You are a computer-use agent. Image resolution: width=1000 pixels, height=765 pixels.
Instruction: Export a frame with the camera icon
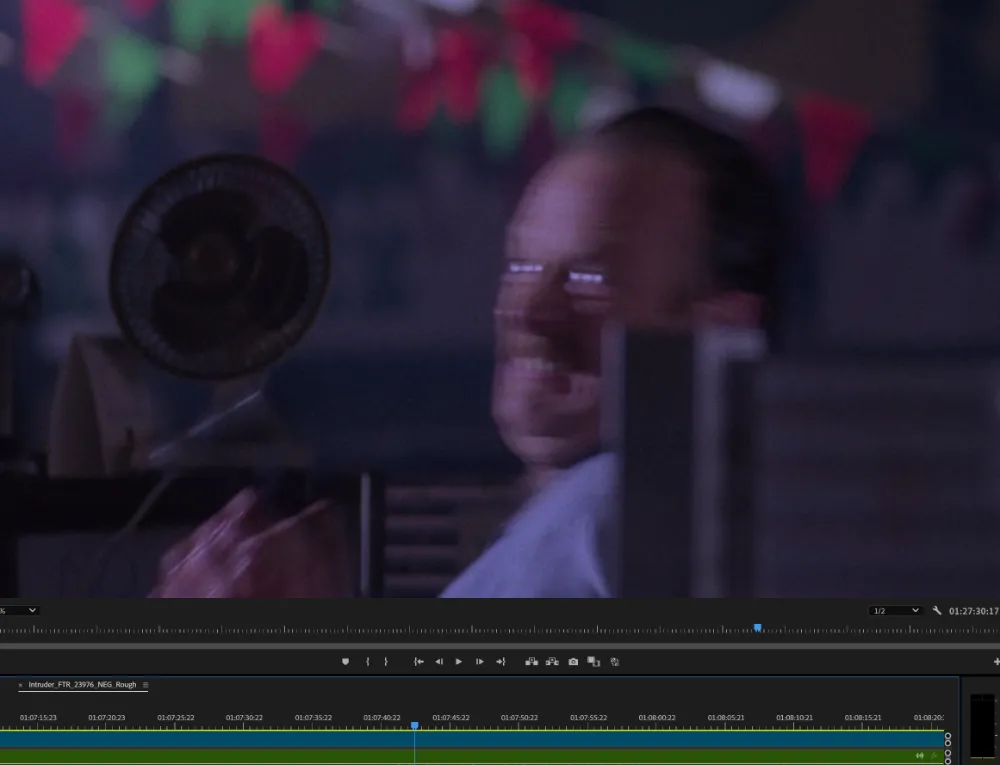click(x=573, y=661)
